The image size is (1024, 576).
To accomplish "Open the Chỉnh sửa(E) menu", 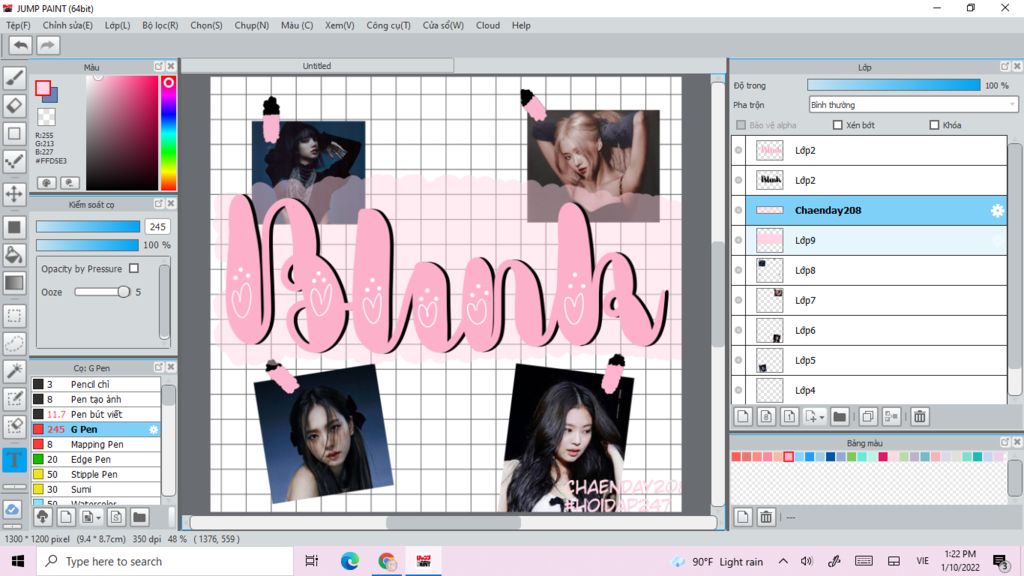I will click(68, 25).
